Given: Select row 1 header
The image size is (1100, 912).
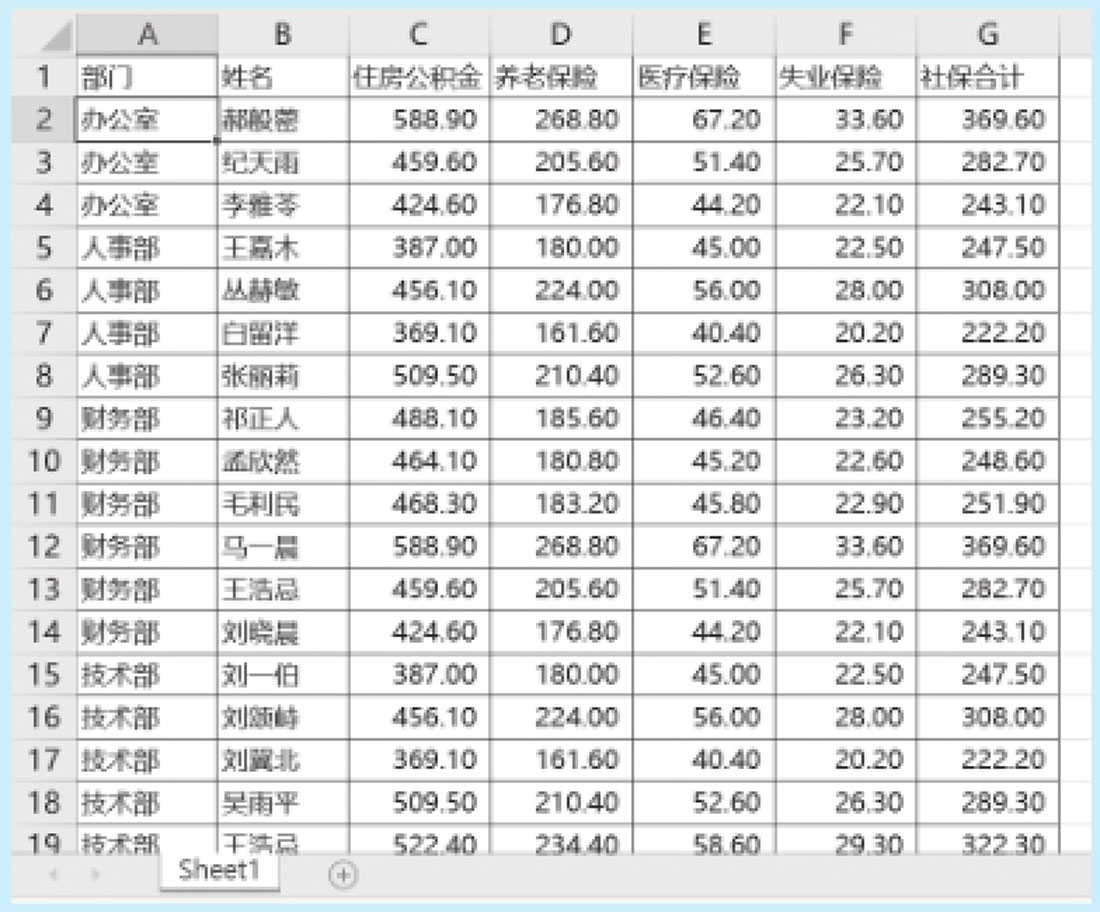Looking at the screenshot, I should [43, 76].
